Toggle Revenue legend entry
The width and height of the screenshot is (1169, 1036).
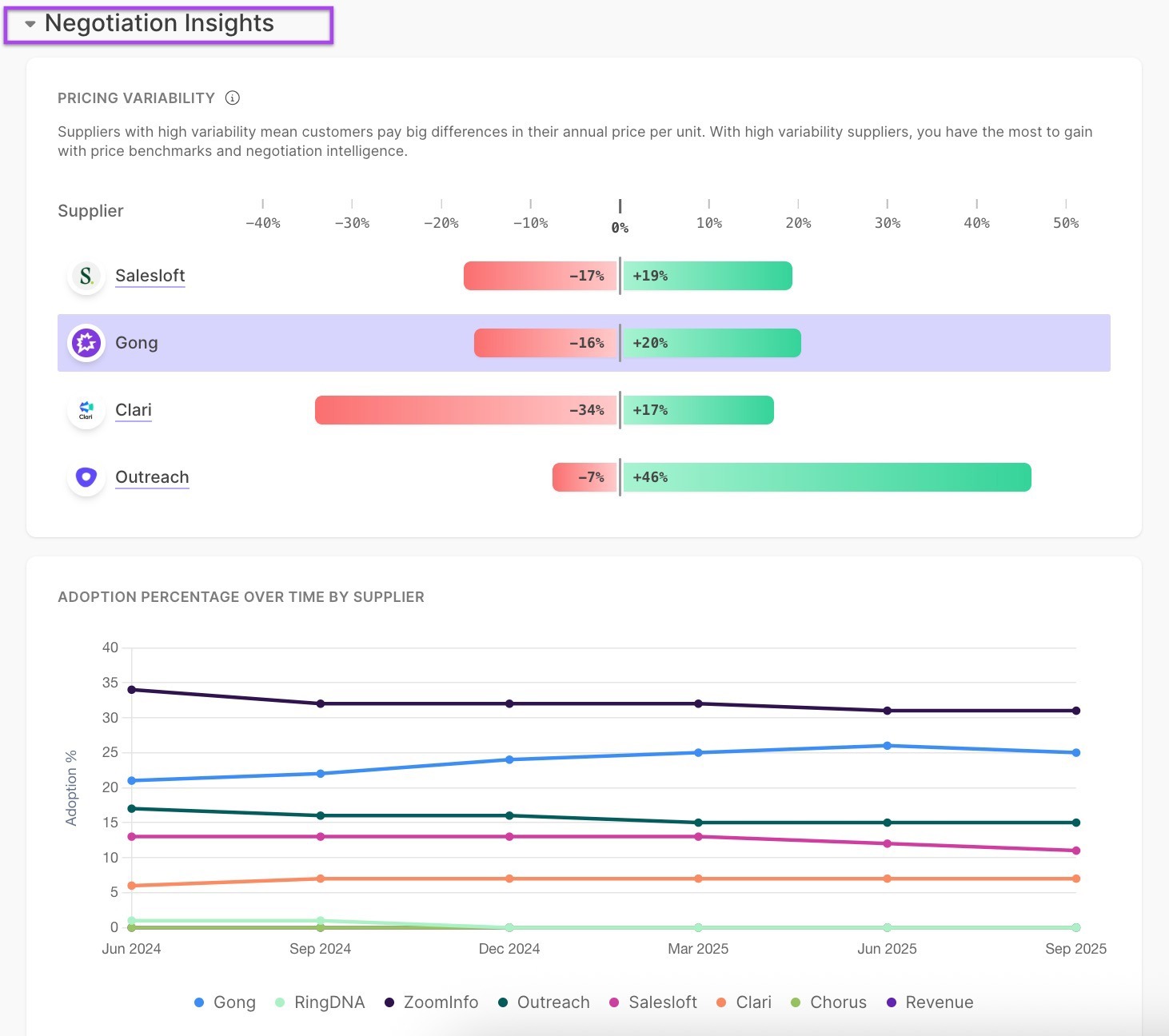pos(930,1002)
